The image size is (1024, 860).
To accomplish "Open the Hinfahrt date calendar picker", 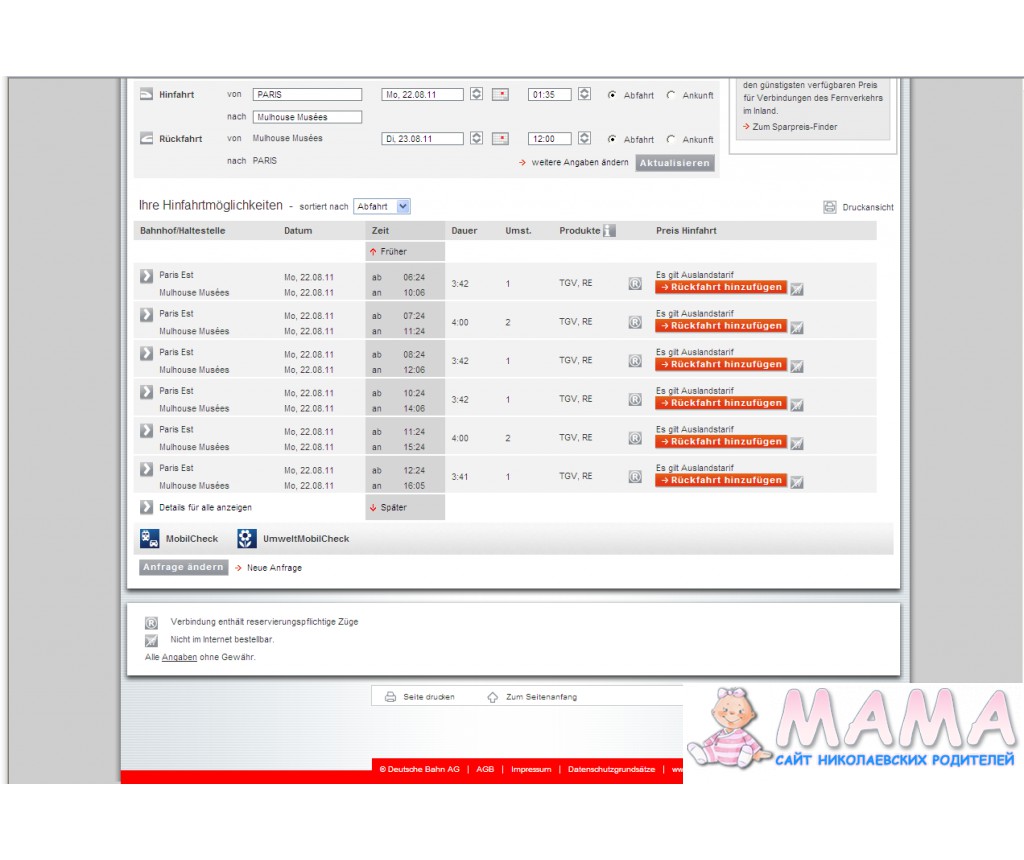I will pyautogui.click(x=501, y=95).
